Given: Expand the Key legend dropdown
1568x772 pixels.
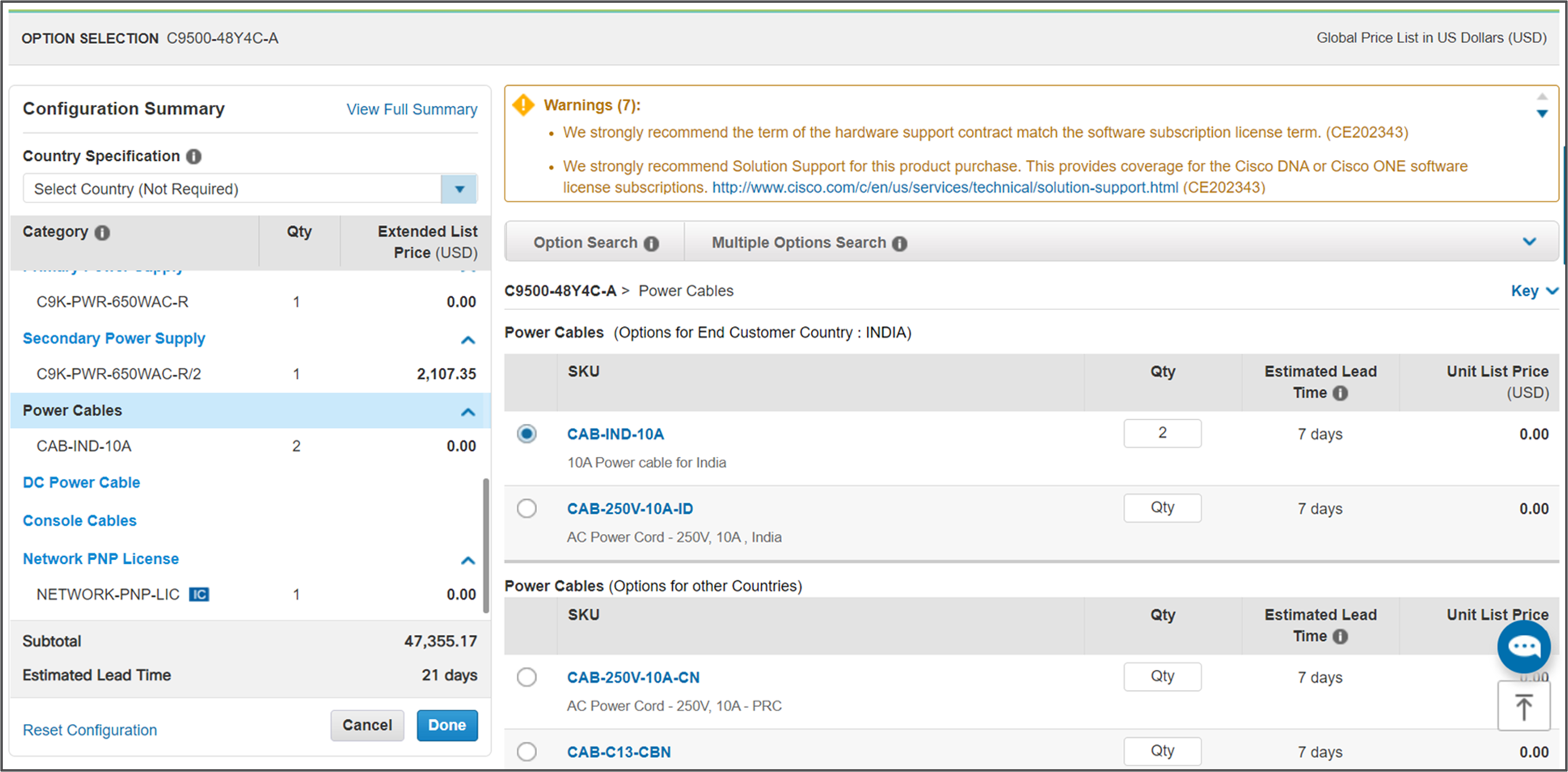Looking at the screenshot, I should pos(1533,291).
